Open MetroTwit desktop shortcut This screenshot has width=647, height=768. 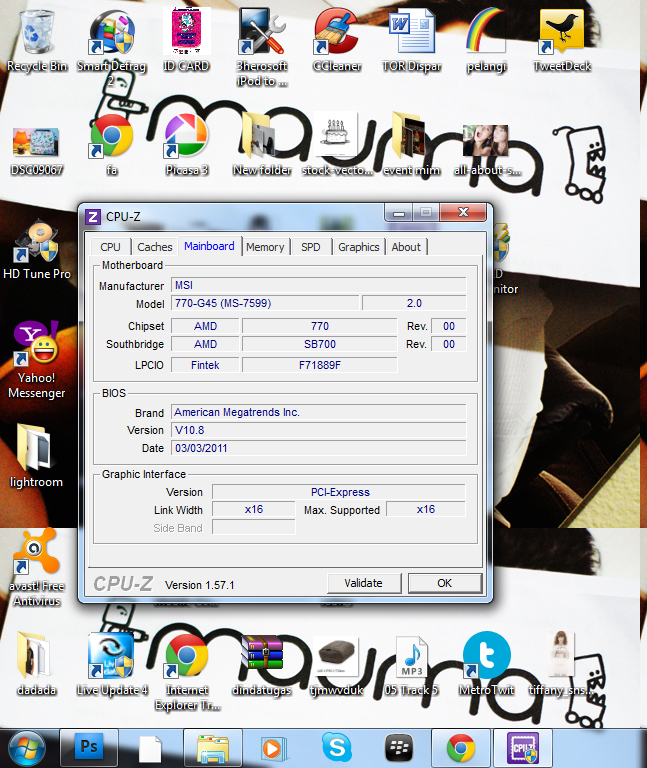click(486, 657)
